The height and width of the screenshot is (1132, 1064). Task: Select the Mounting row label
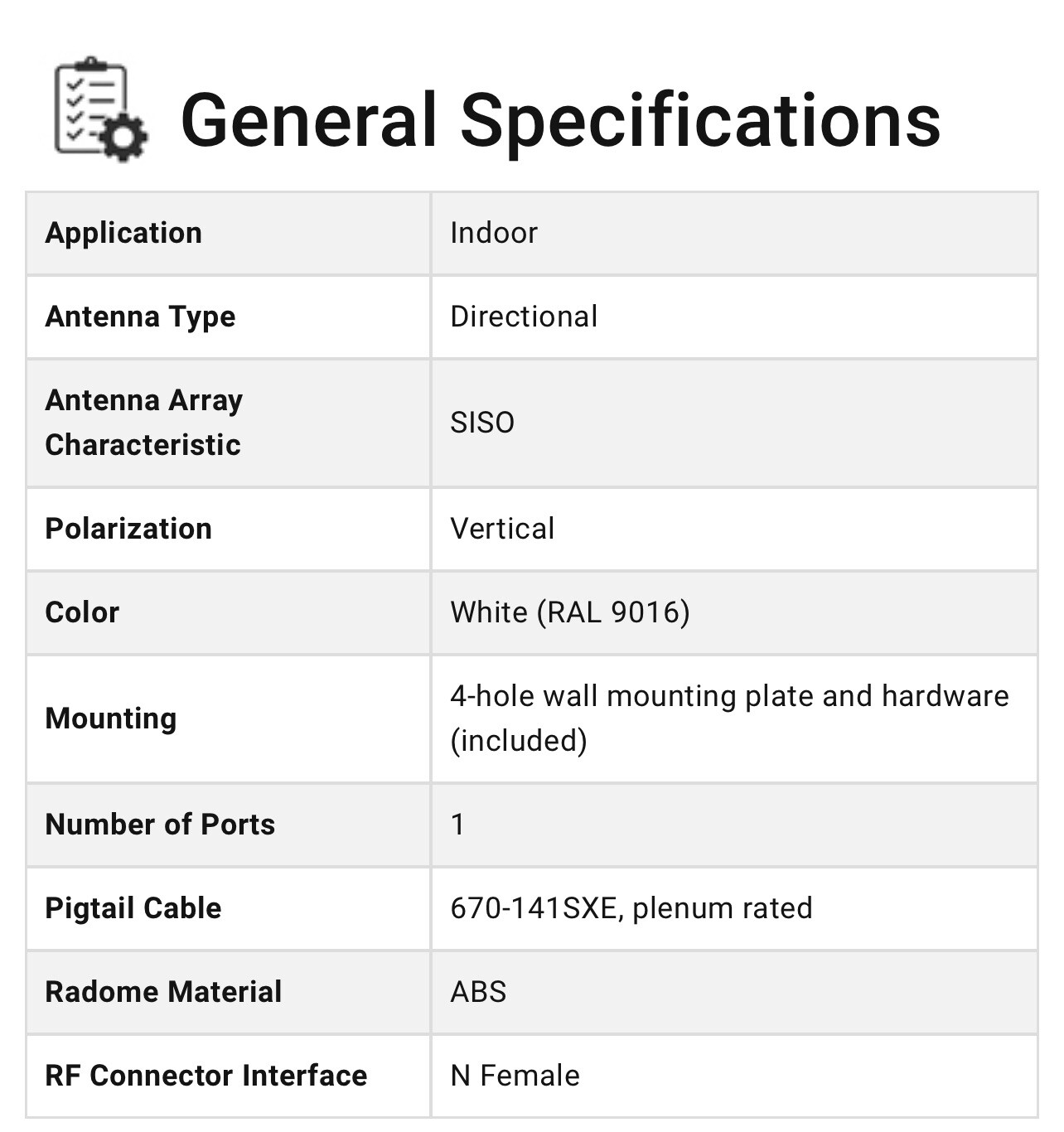click(x=111, y=718)
